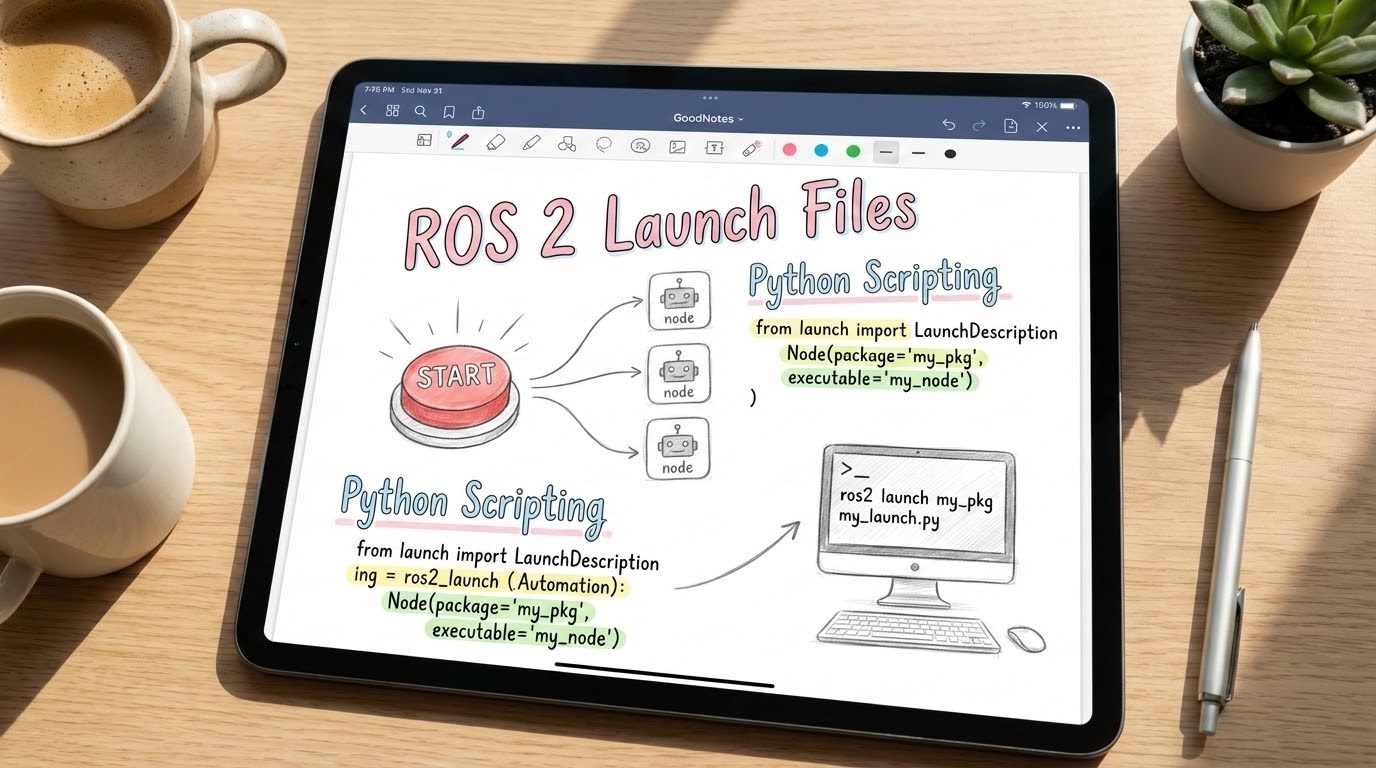Tap 'my_launch.py' on the drawn monitor
This screenshot has height=768, width=1376.
[889, 518]
